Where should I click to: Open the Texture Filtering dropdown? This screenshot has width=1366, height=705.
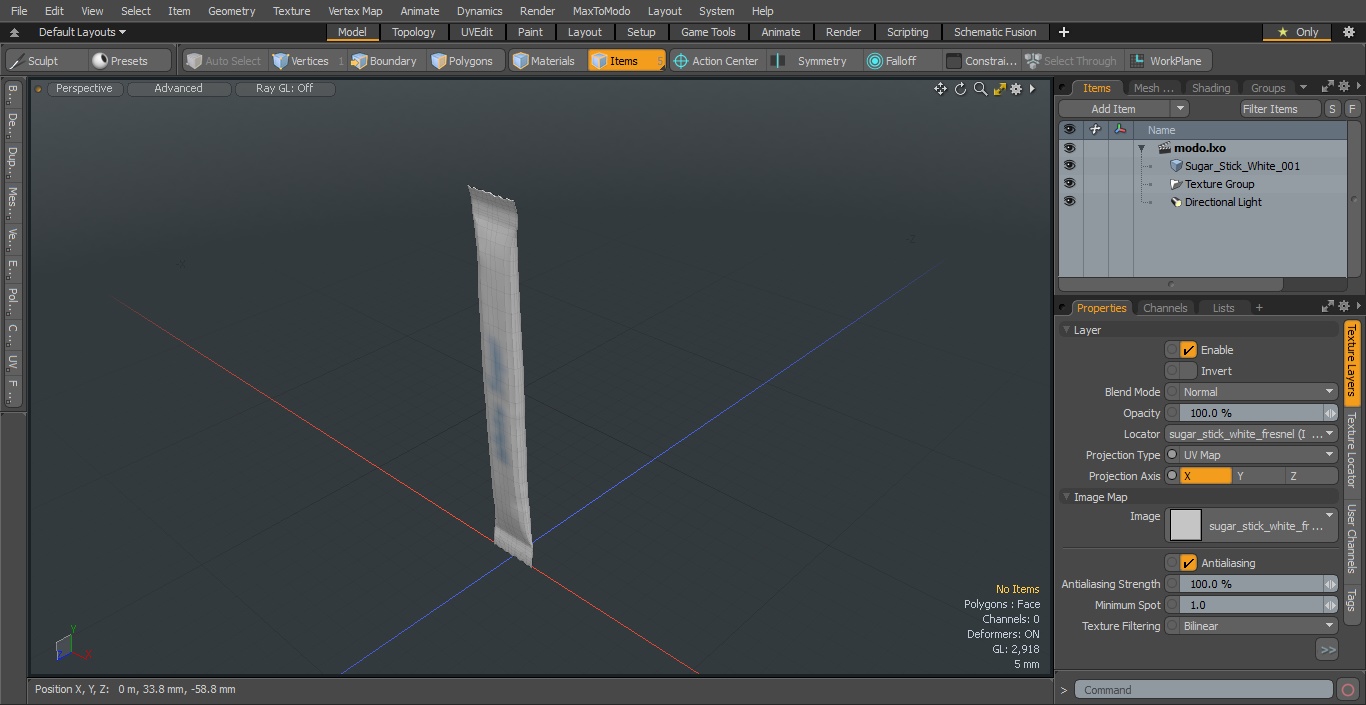tap(1258, 626)
